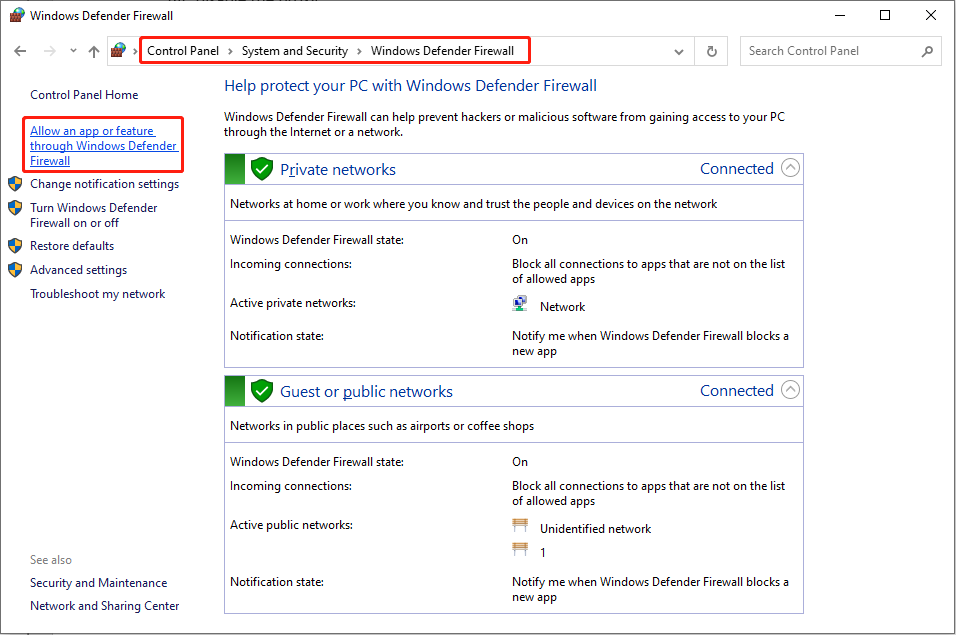Open Turn Windows Defender Firewall on or off
This screenshot has width=956, height=635.
[x=93, y=215]
